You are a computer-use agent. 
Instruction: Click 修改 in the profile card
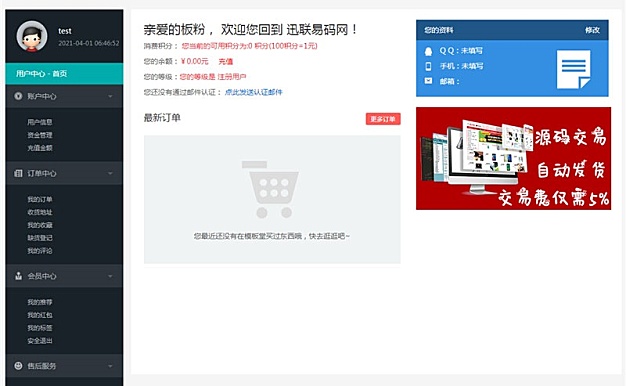(592, 30)
